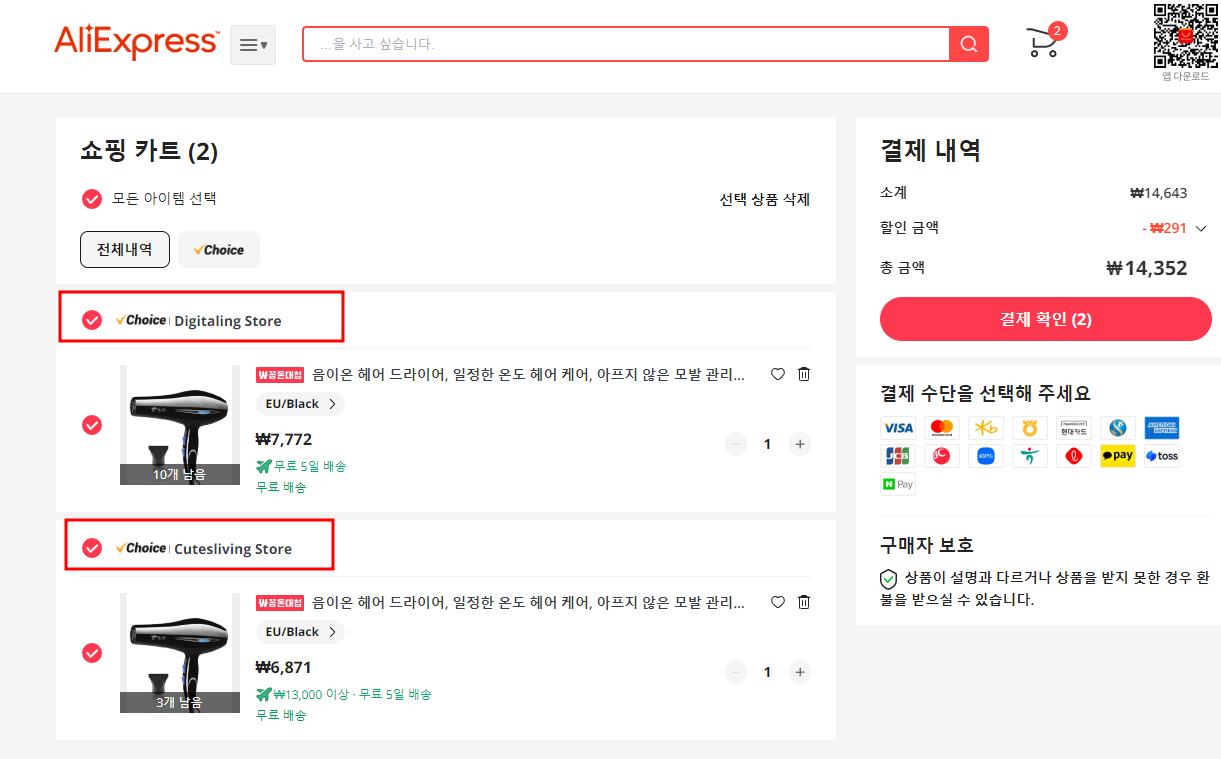
Task: Select the JCB payment icon
Action: pos(898,456)
